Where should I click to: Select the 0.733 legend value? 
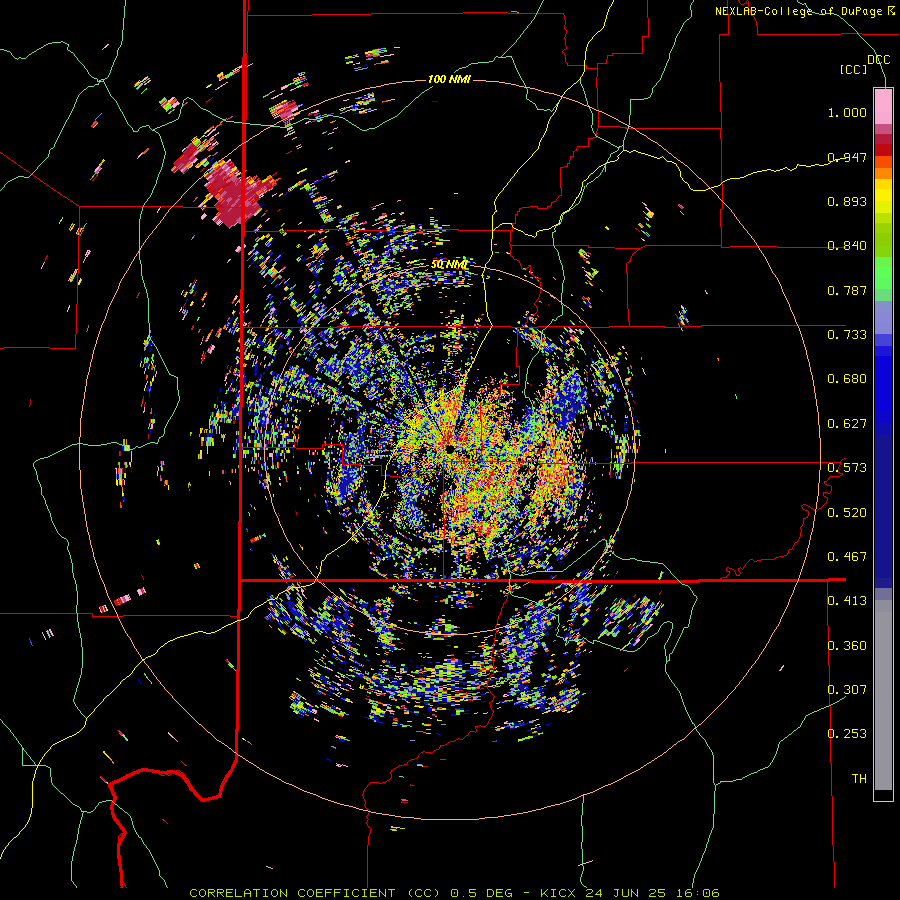(847, 335)
